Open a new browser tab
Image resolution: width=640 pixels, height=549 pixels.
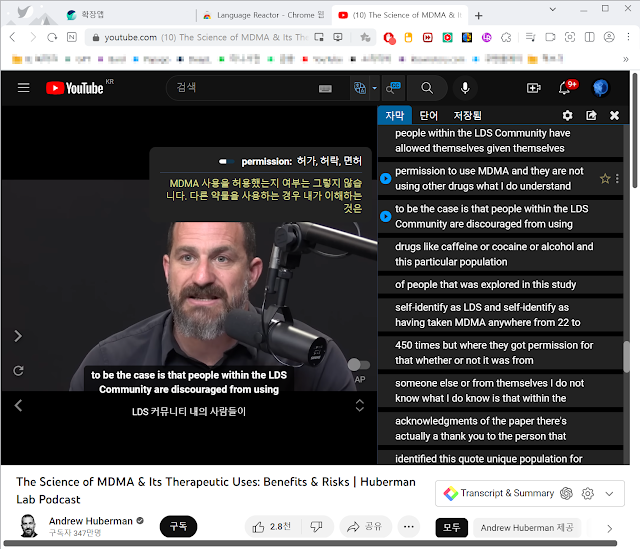coord(479,16)
